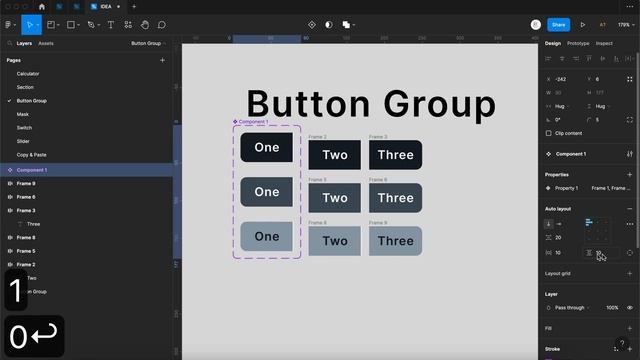Open the Resources tool
The height and width of the screenshot is (360, 640).
128,25
